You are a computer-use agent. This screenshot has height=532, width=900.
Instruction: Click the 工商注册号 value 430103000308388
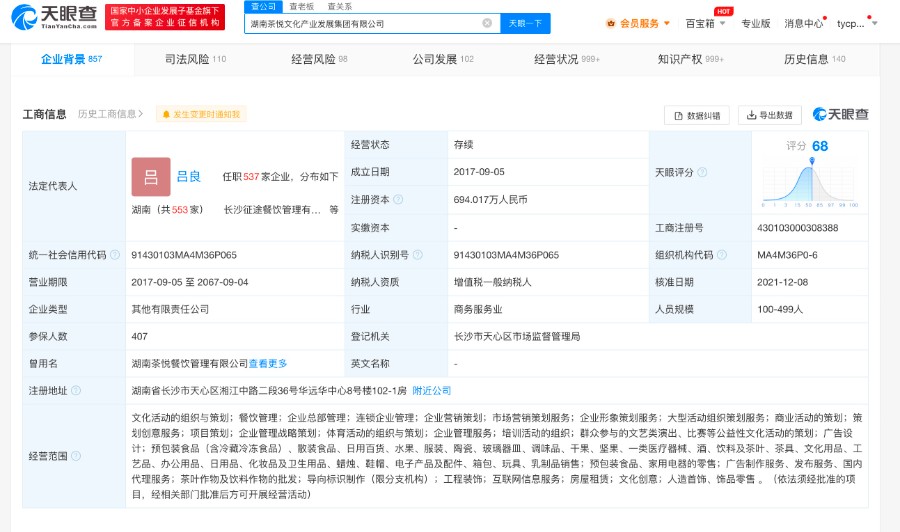(x=797, y=228)
